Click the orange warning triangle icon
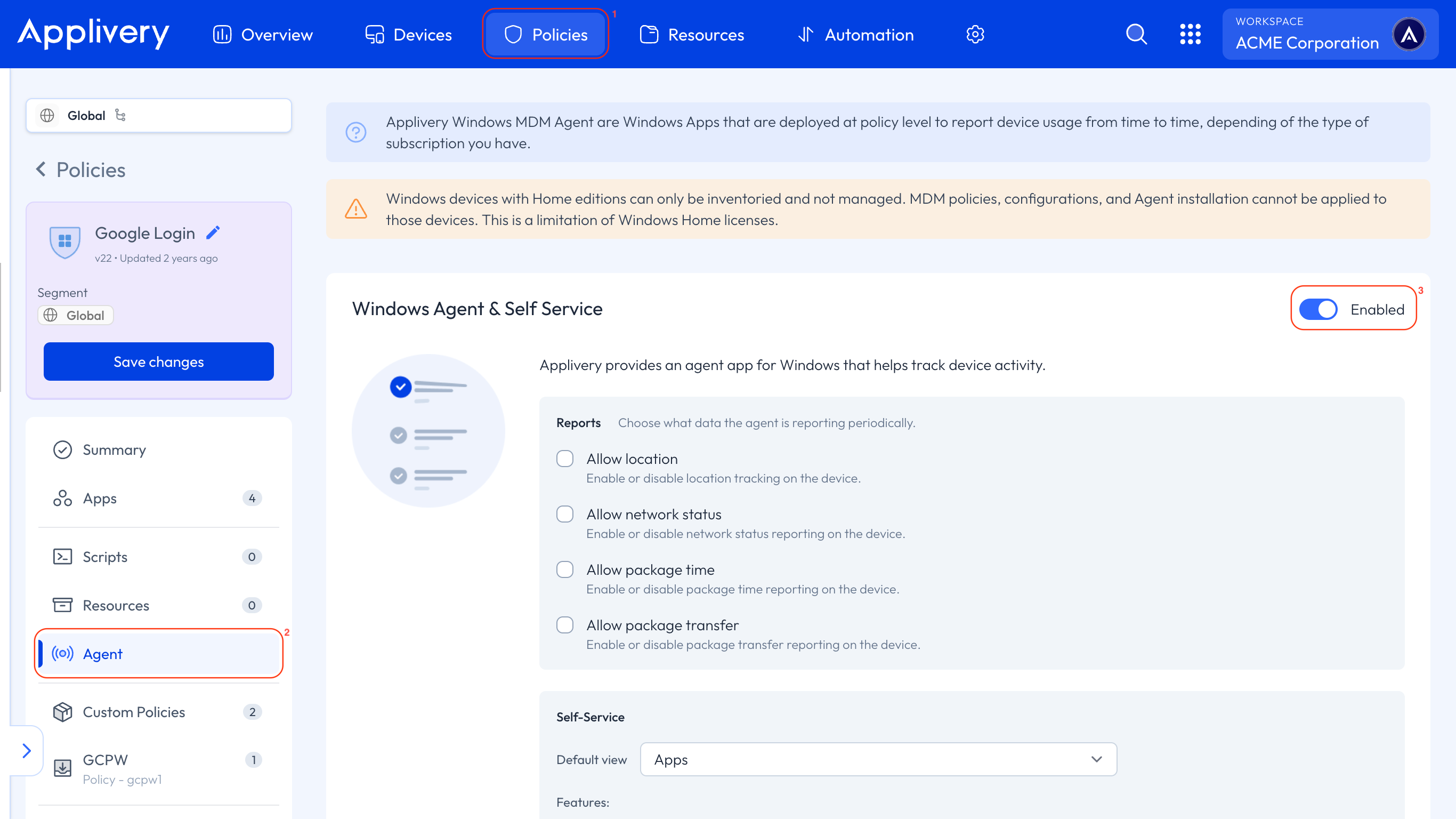The height and width of the screenshot is (819, 1456). click(x=355, y=209)
